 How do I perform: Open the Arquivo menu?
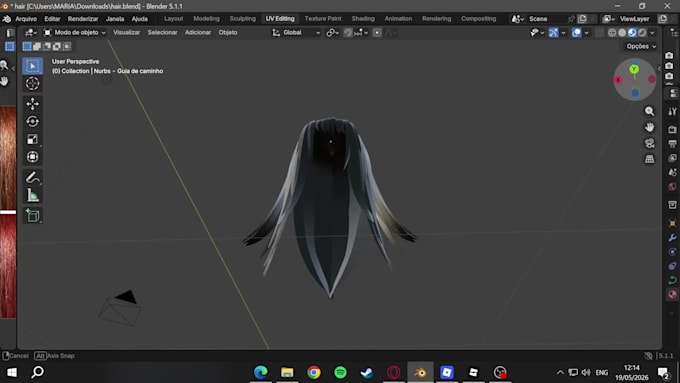point(26,19)
